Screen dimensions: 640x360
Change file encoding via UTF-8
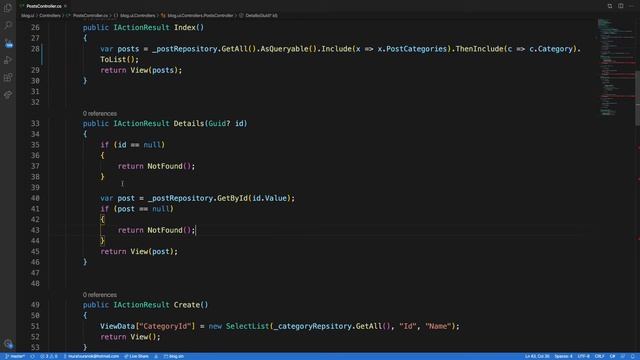(583, 356)
